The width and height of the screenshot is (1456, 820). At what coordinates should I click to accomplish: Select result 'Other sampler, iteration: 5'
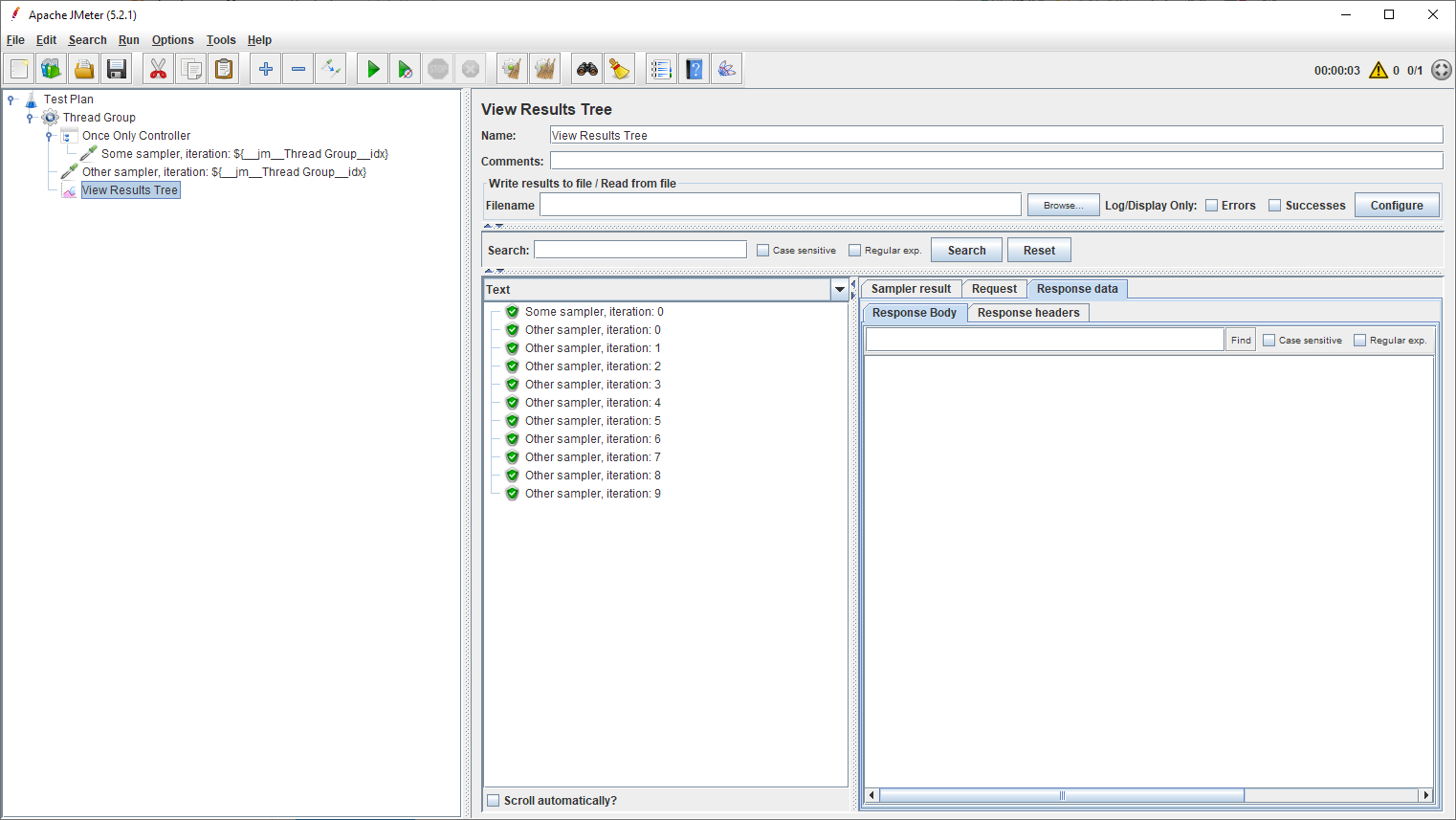coord(593,421)
